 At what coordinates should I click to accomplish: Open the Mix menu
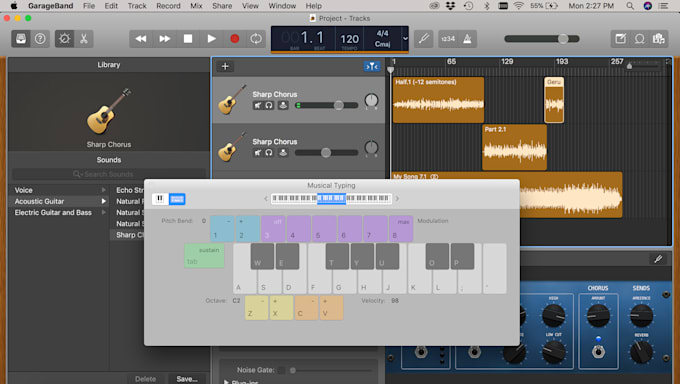pyautogui.click(x=196, y=6)
